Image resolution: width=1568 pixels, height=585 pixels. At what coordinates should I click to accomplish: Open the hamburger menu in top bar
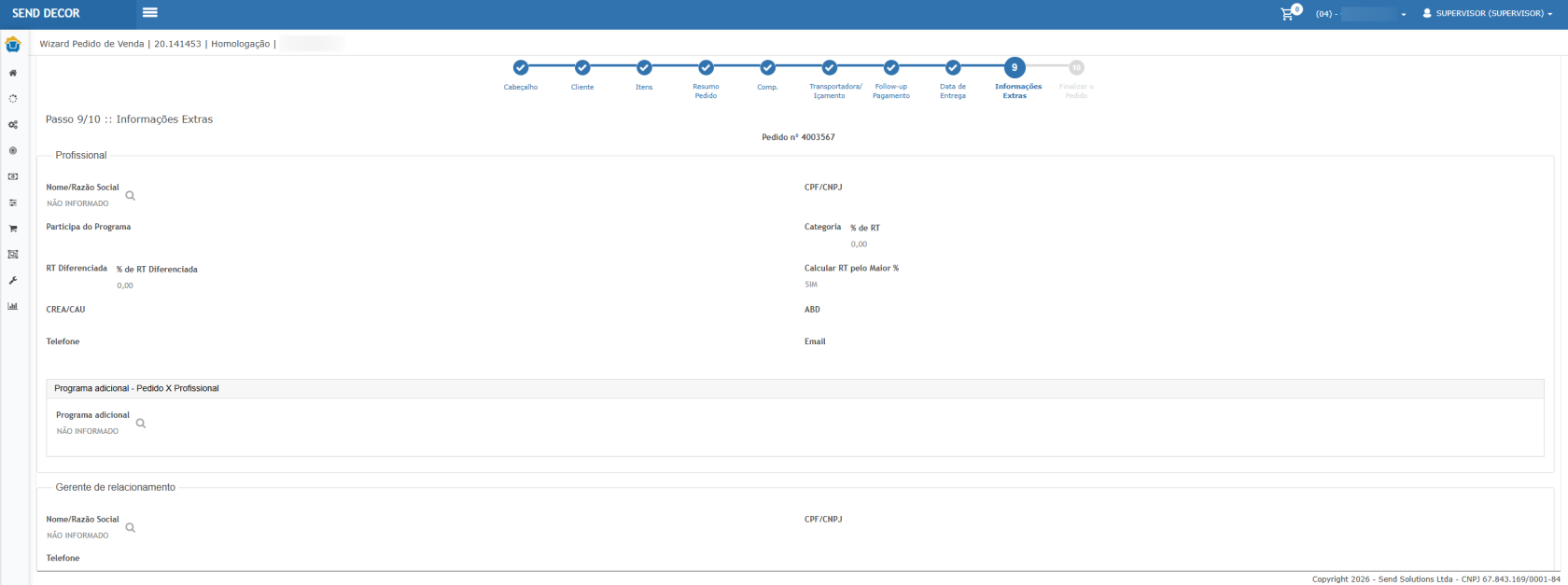pyautogui.click(x=150, y=13)
